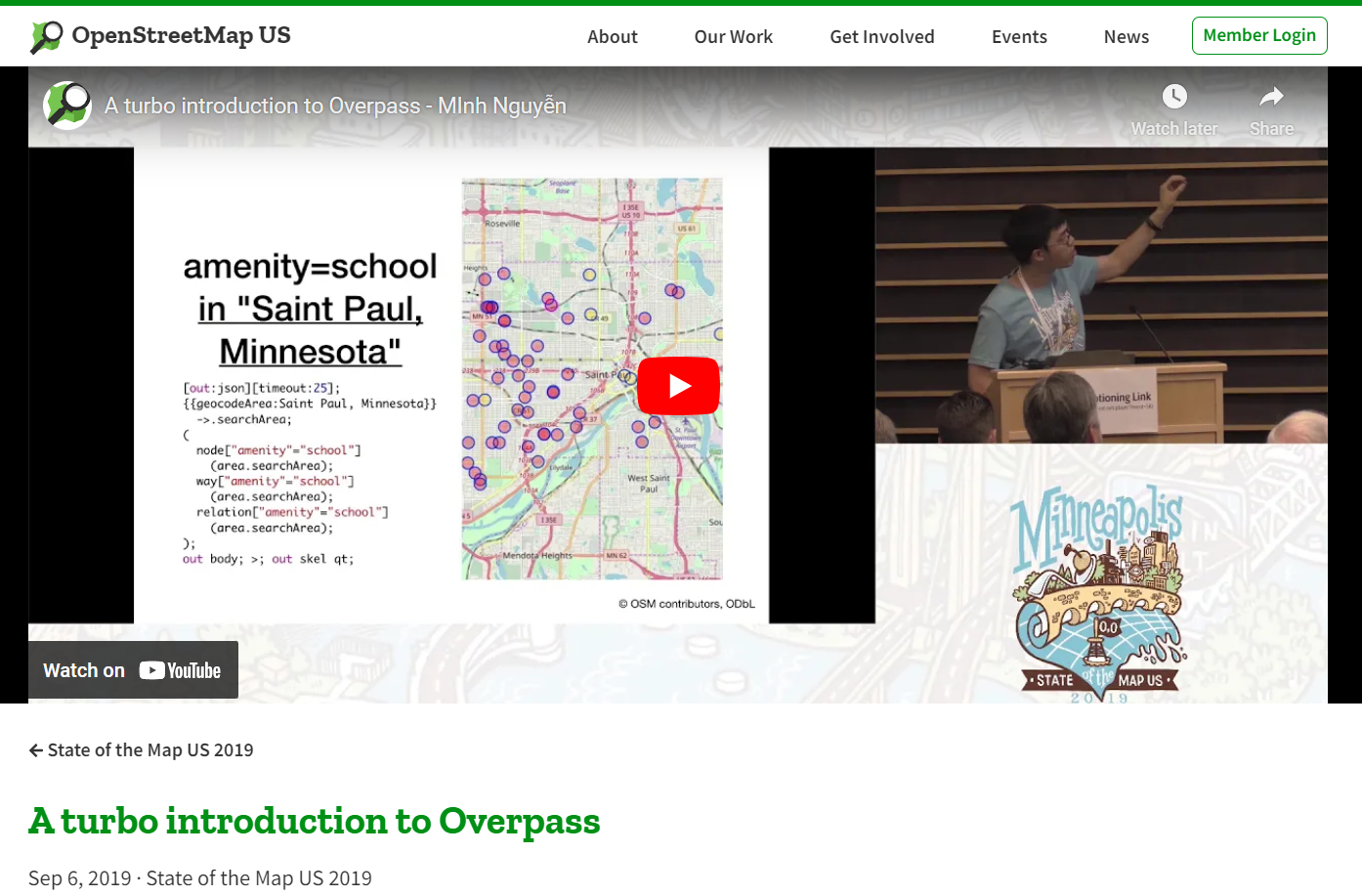This screenshot has height=896, width=1362.
Task: Go back to State of the Map US 2019
Action: pos(141,750)
